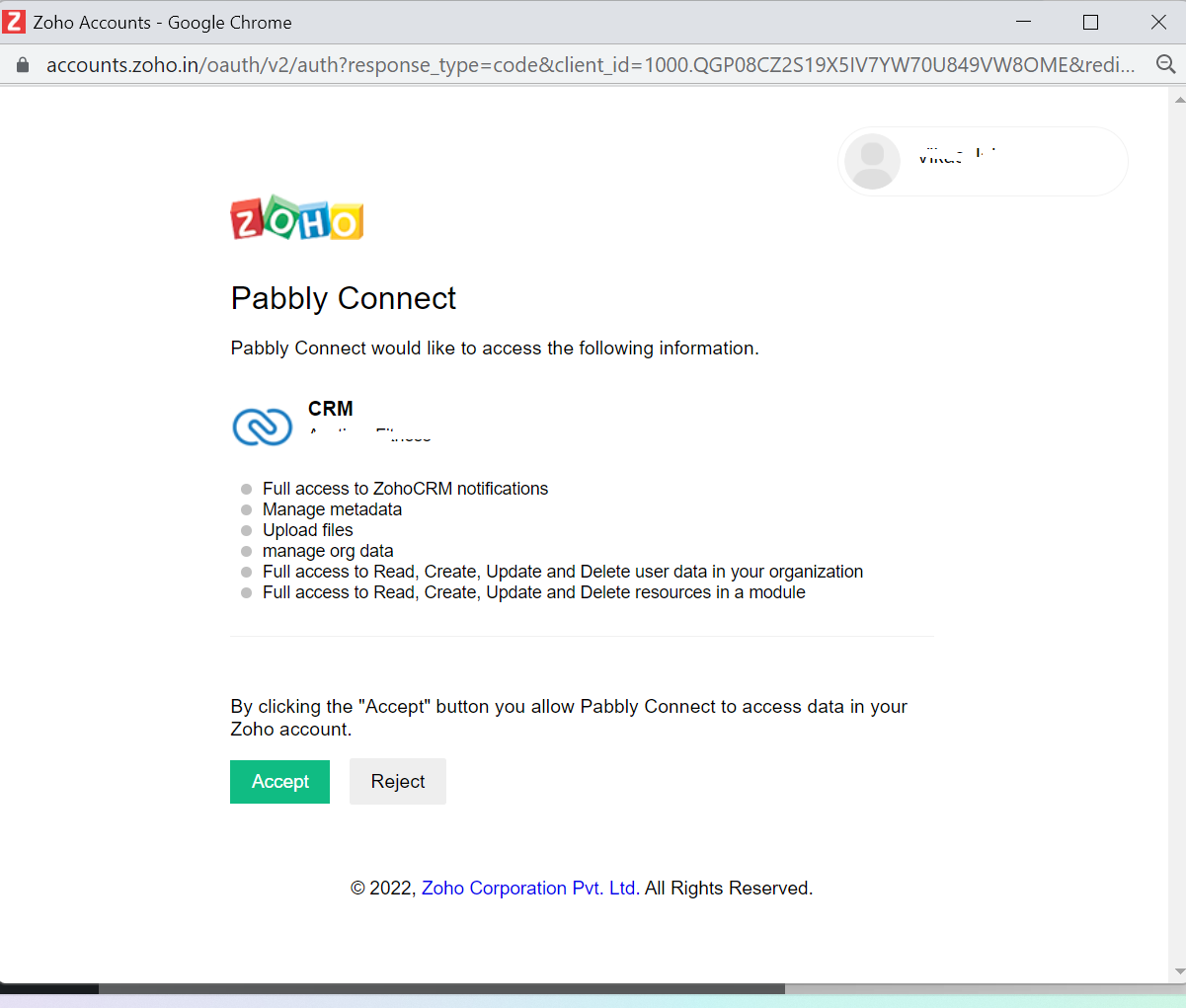This screenshot has height=1008, width=1186.
Task: Click the vertical scrollbar up arrow
Action: pyautogui.click(x=1178, y=99)
